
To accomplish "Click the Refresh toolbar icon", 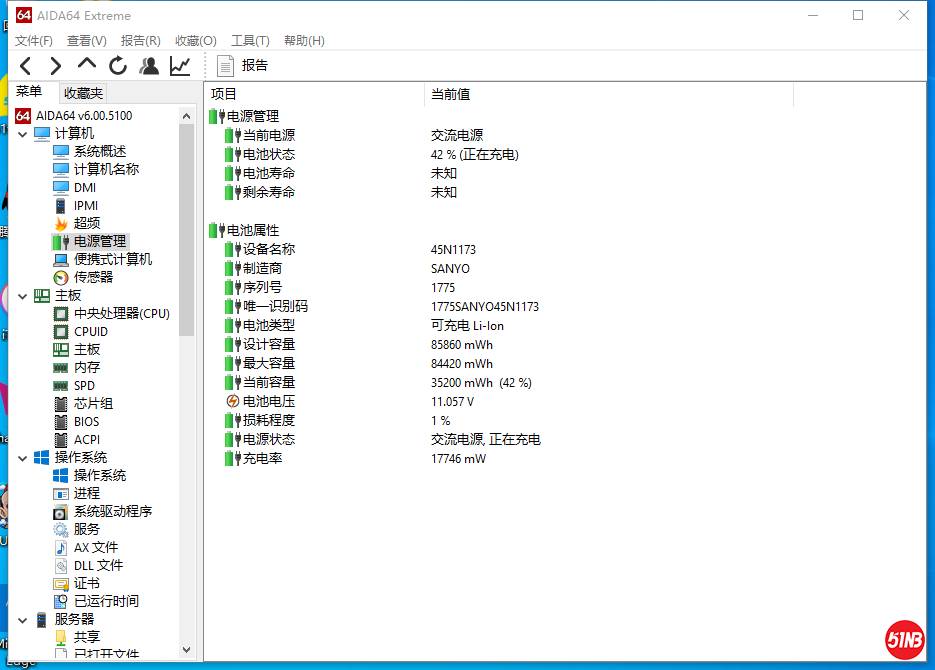I will [118, 66].
